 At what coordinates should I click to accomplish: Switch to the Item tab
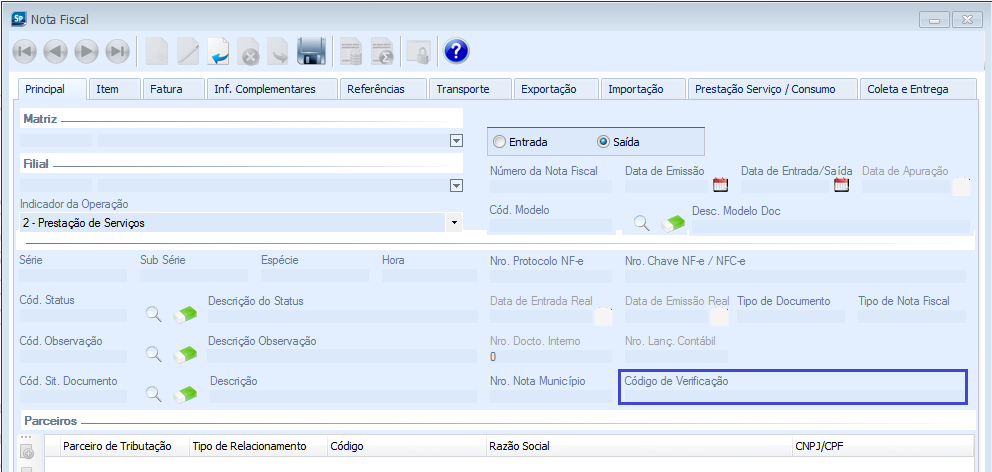pyautogui.click(x=107, y=89)
